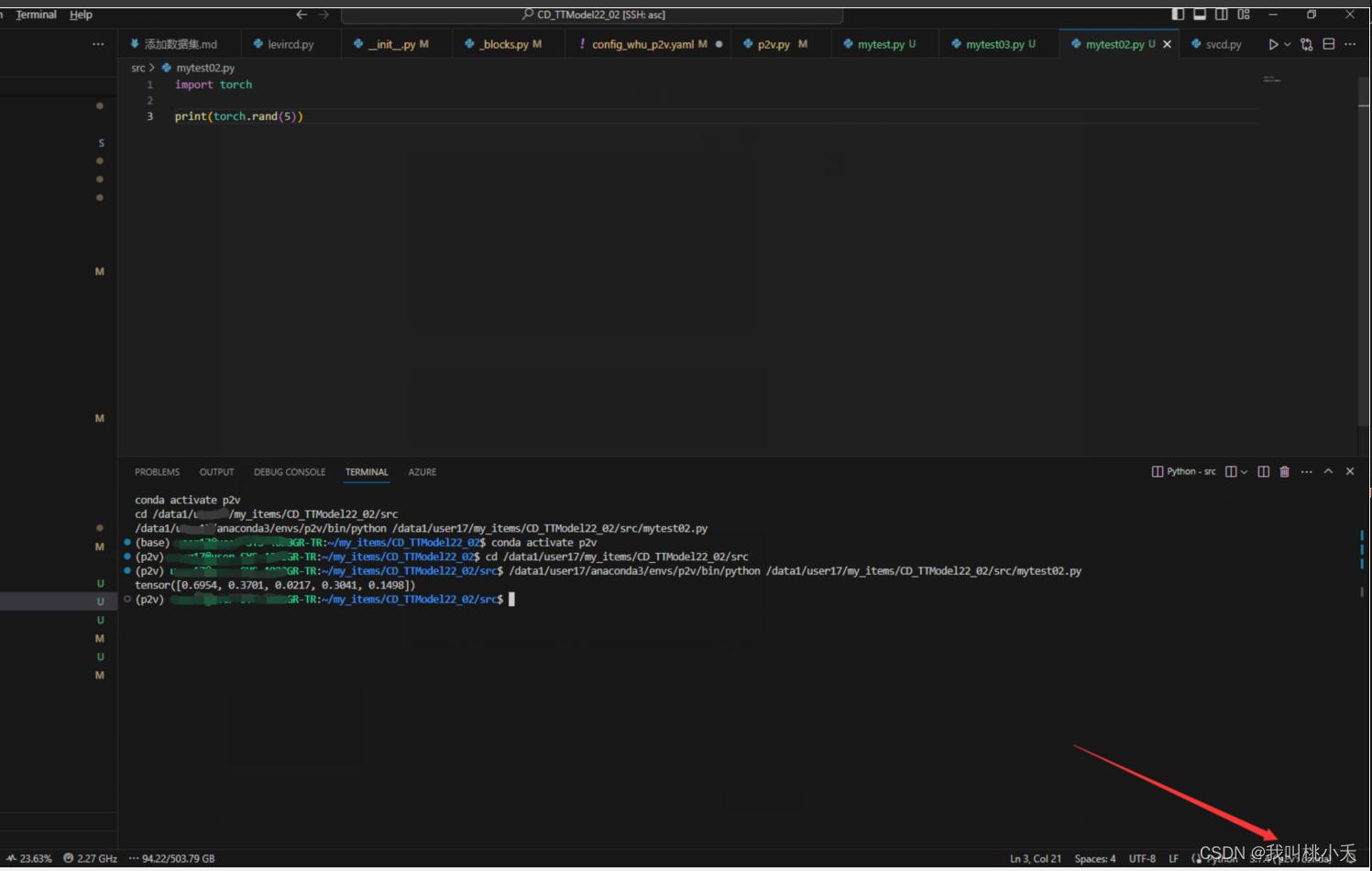The width and height of the screenshot is (1372, 871).
Task: Select the 'Python - src' terminal label
Action: pos(1184,471)
